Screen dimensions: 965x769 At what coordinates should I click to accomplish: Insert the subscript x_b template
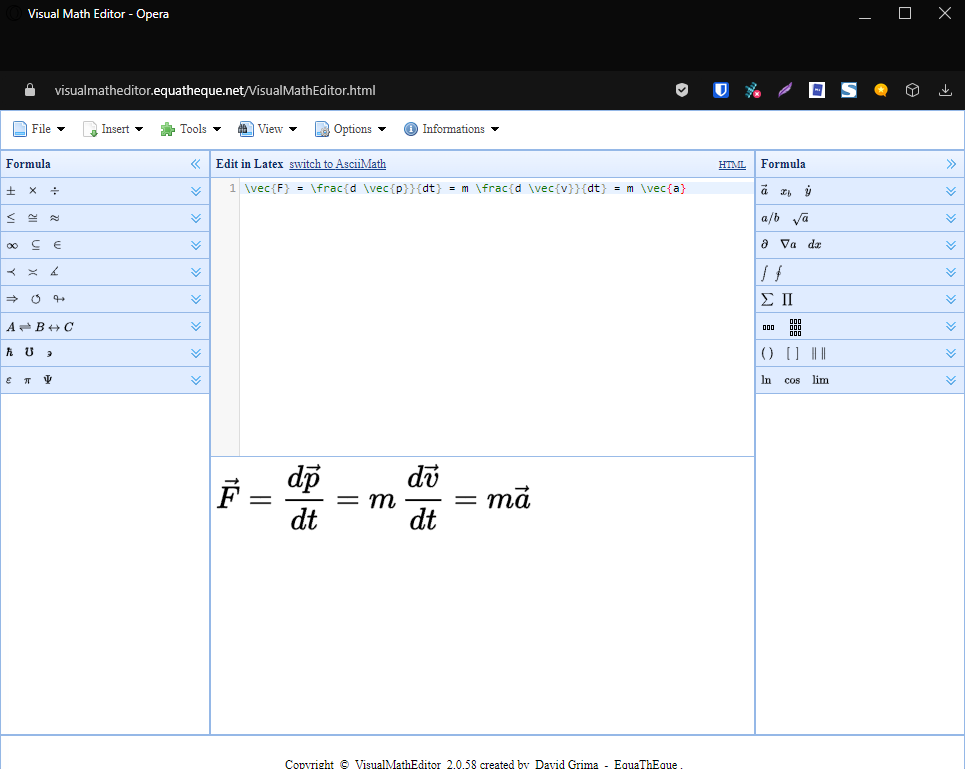pyautogui.click(x=786, y=192)
